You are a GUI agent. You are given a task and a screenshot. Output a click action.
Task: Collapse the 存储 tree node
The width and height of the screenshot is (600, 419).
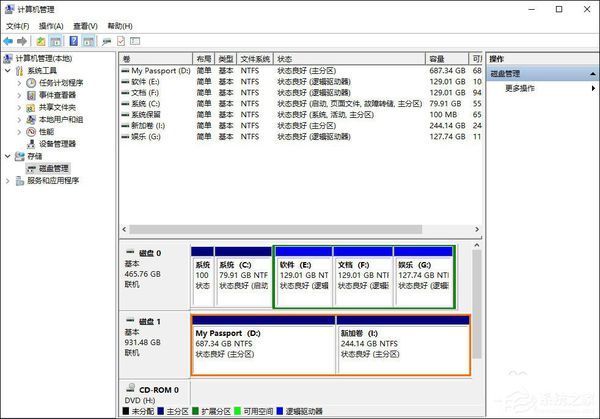click(8, 156)
